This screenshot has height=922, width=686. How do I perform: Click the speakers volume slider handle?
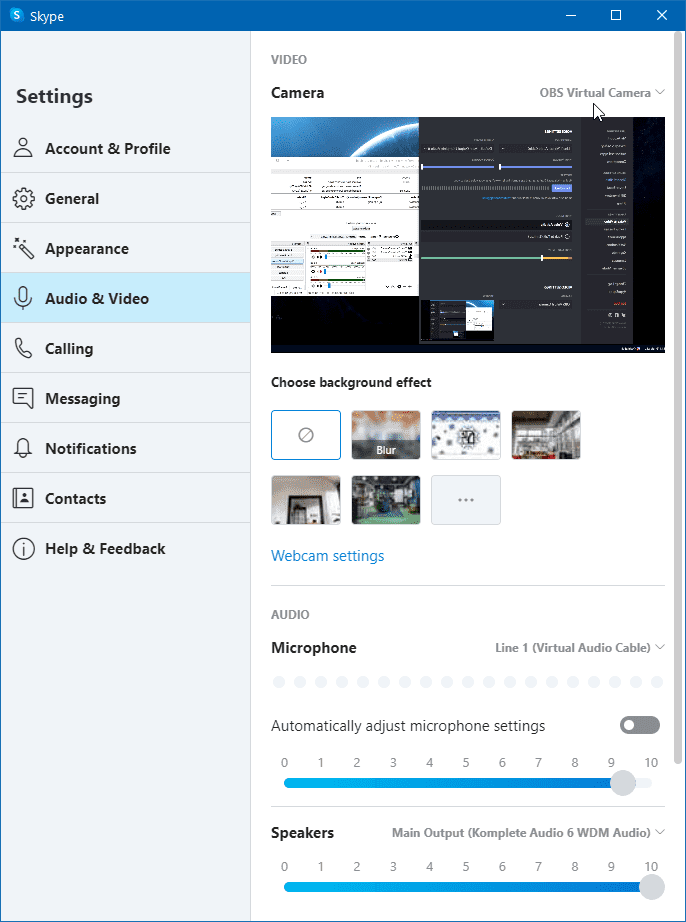pyautogui.click(x=651, y=887)
